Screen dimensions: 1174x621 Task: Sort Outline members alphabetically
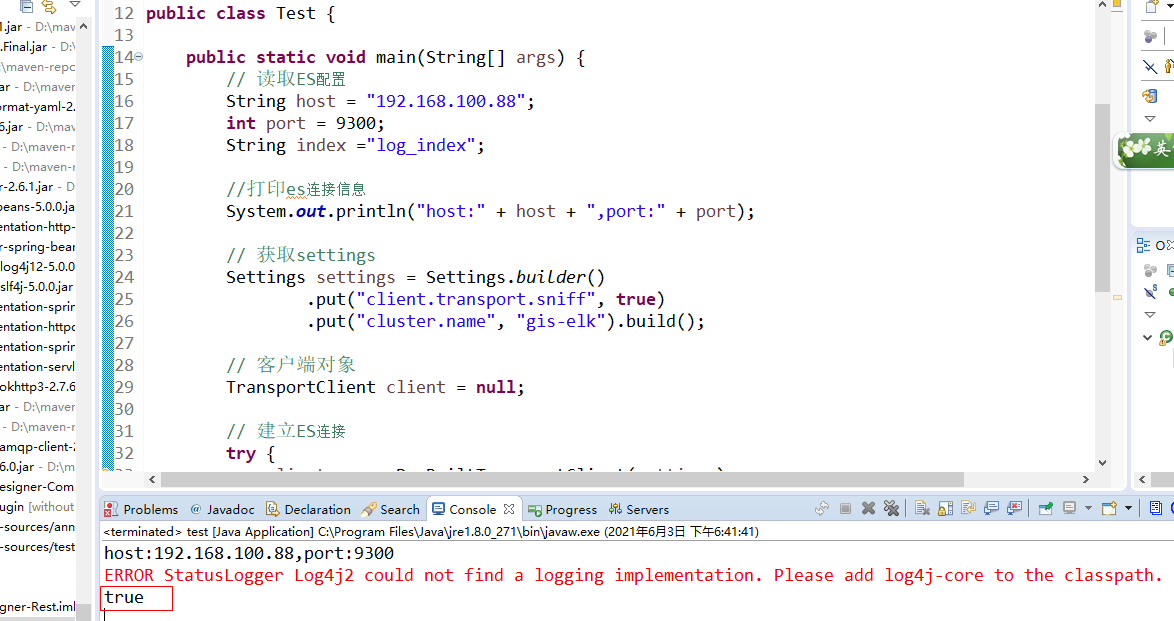coord(1149,270)
